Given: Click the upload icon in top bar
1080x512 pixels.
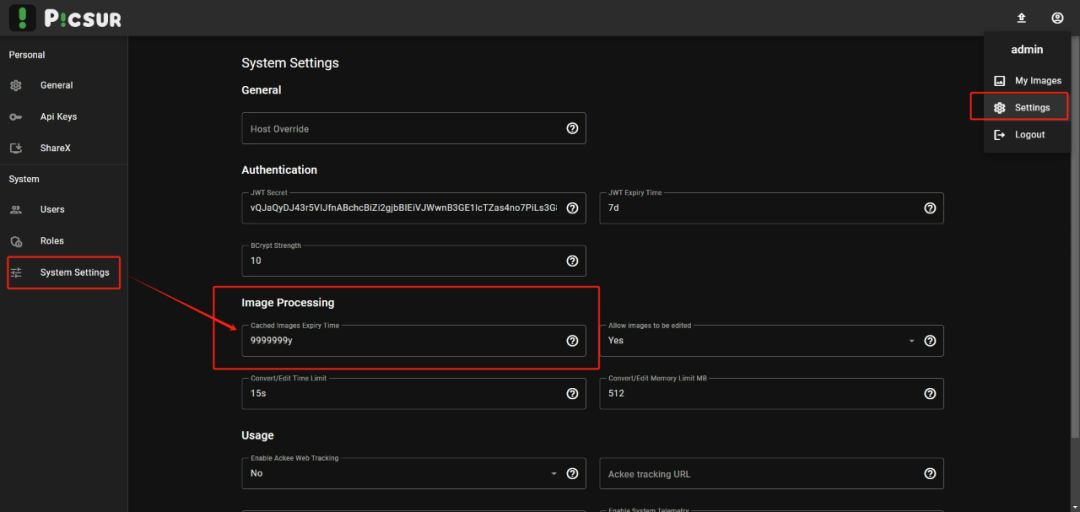Looking at the screenshot, I should click(1021, 19).
